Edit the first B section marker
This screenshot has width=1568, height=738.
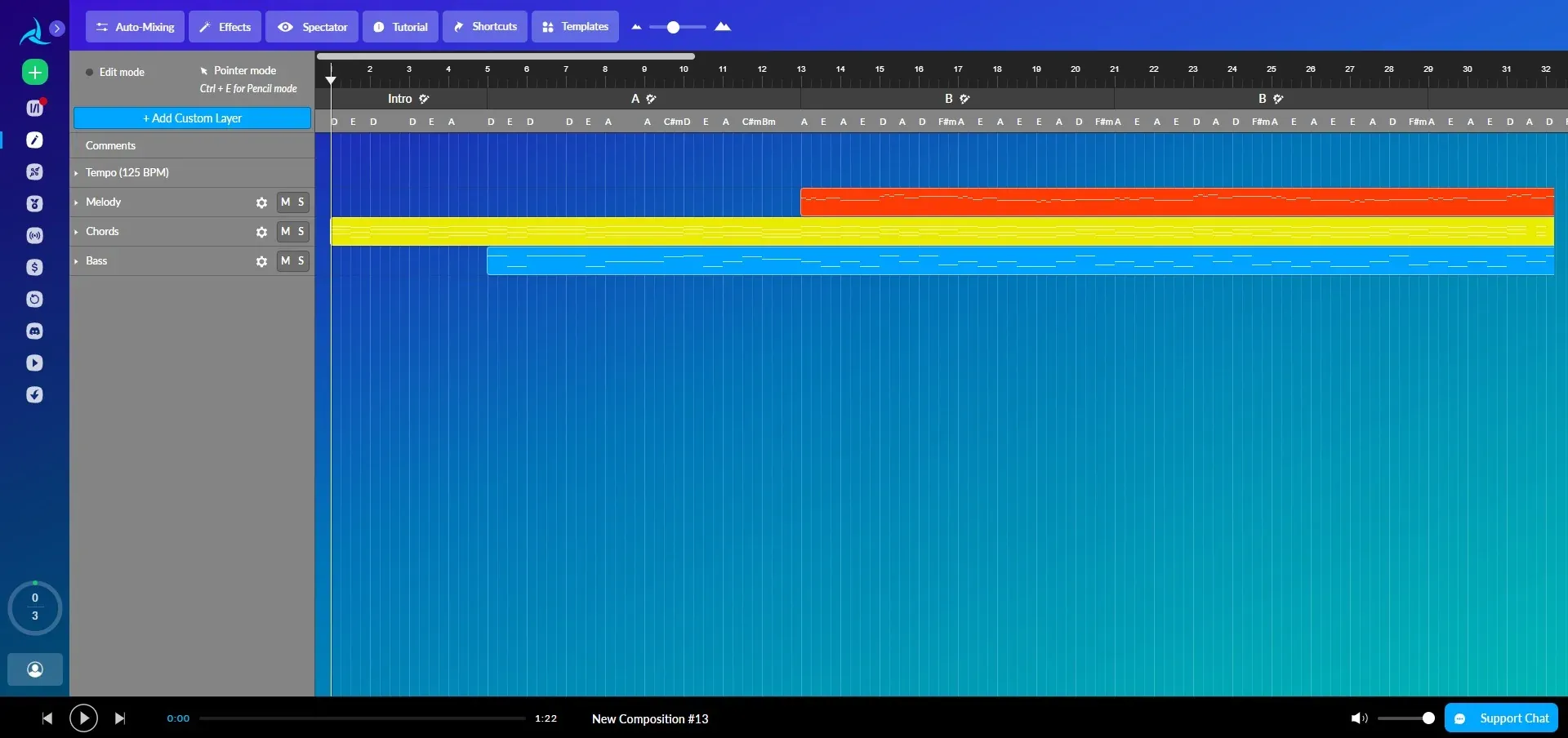click(x=964, y=99)
